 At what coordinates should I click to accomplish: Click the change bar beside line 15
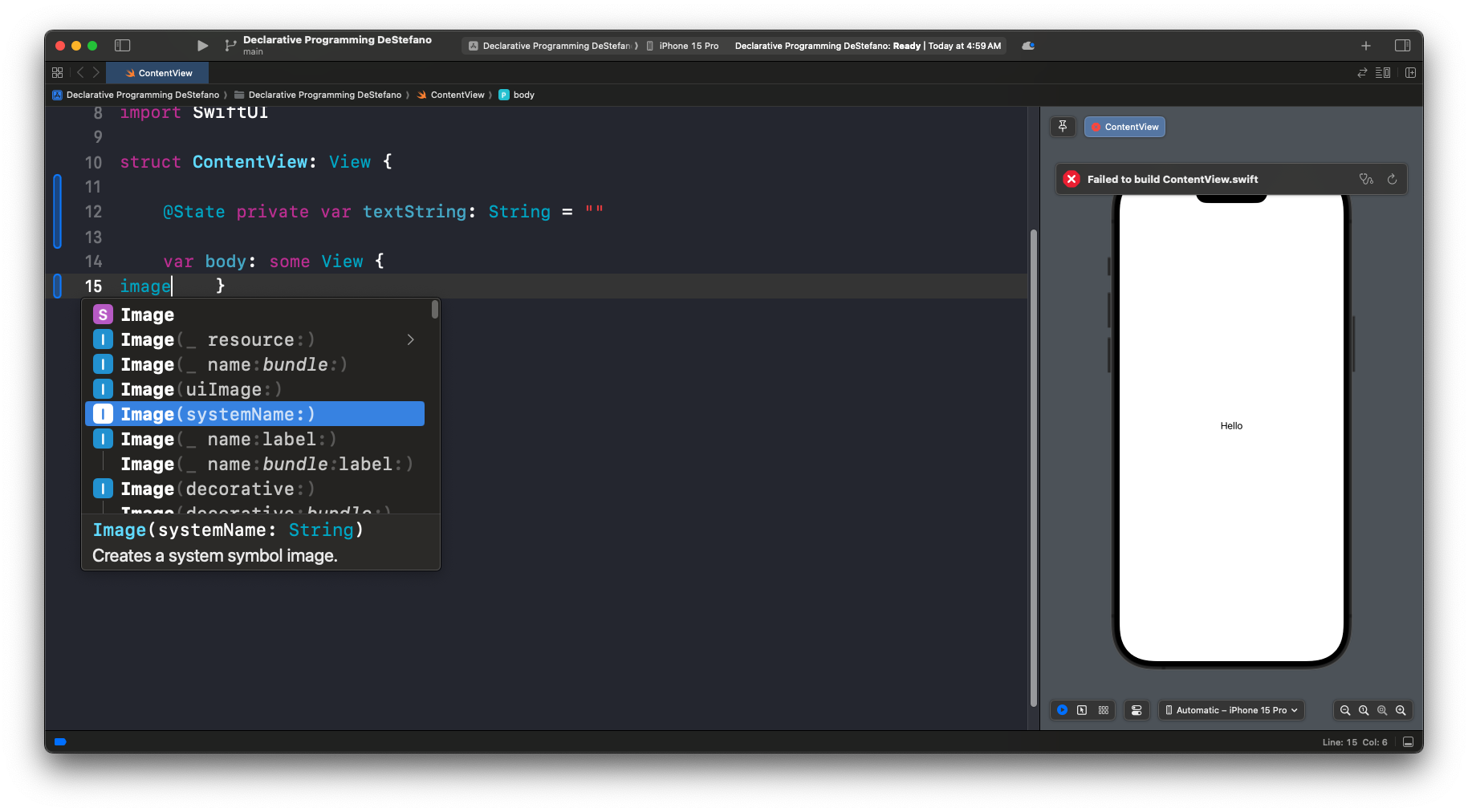coord(57,286)
